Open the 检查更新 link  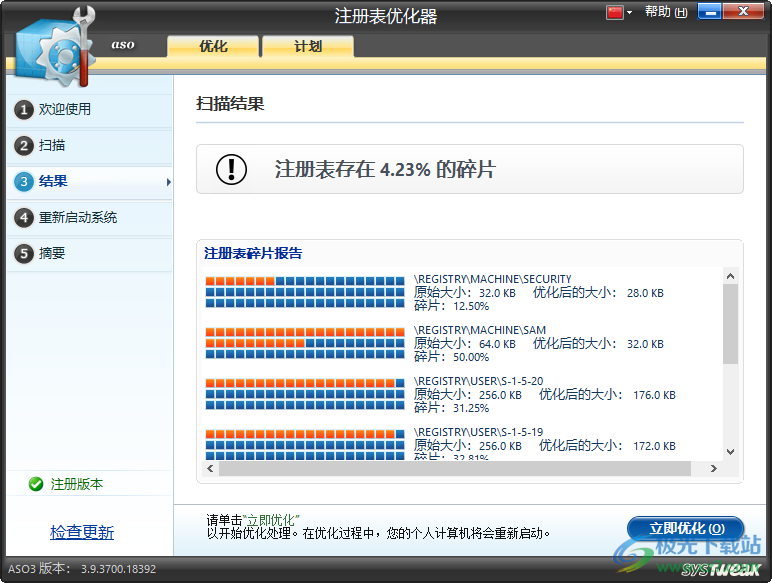(82, 532)
